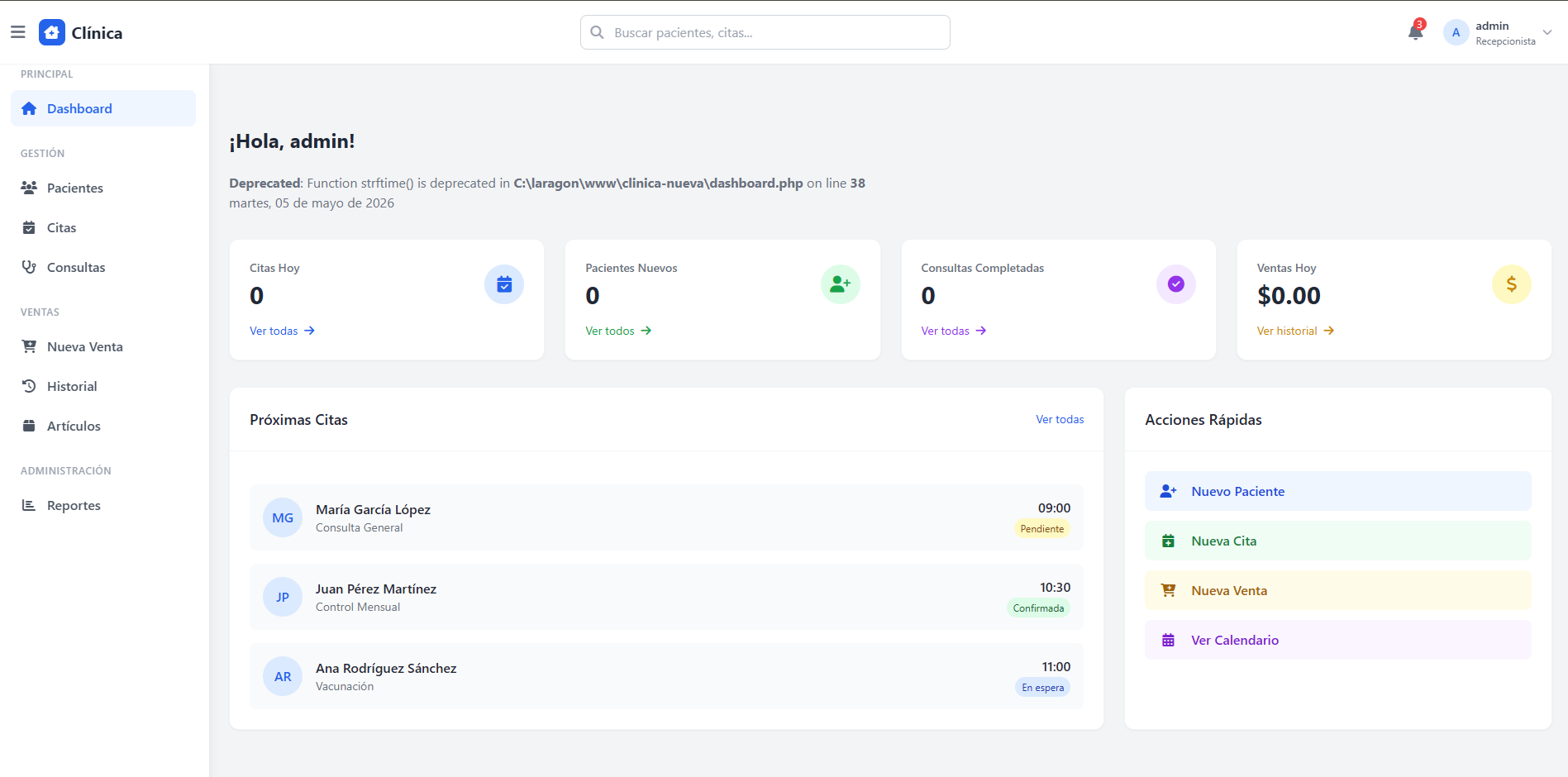
Task: Click the blue Clínica logo icon
Action: [52, 32]
